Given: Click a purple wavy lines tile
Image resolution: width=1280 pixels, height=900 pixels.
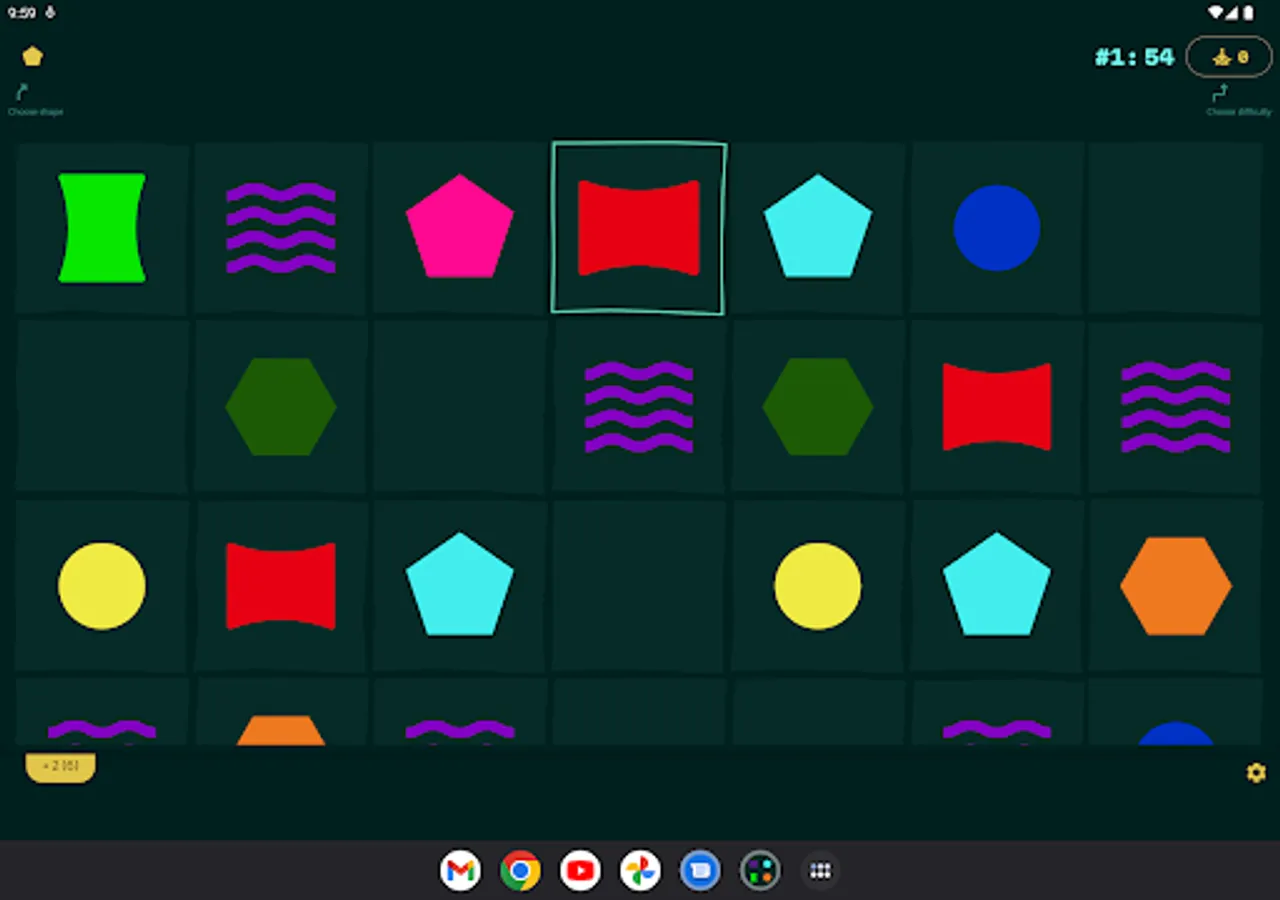Looking at the screenshot, I should [x=281, y=227].
